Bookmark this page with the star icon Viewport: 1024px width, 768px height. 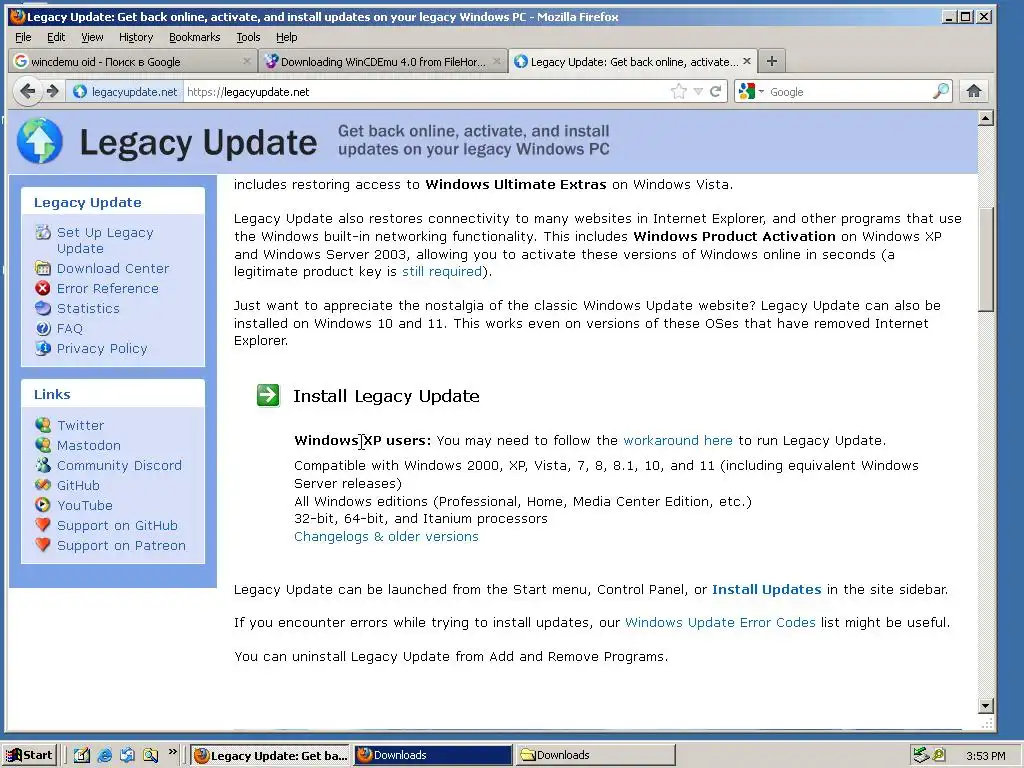coord(679,91)
